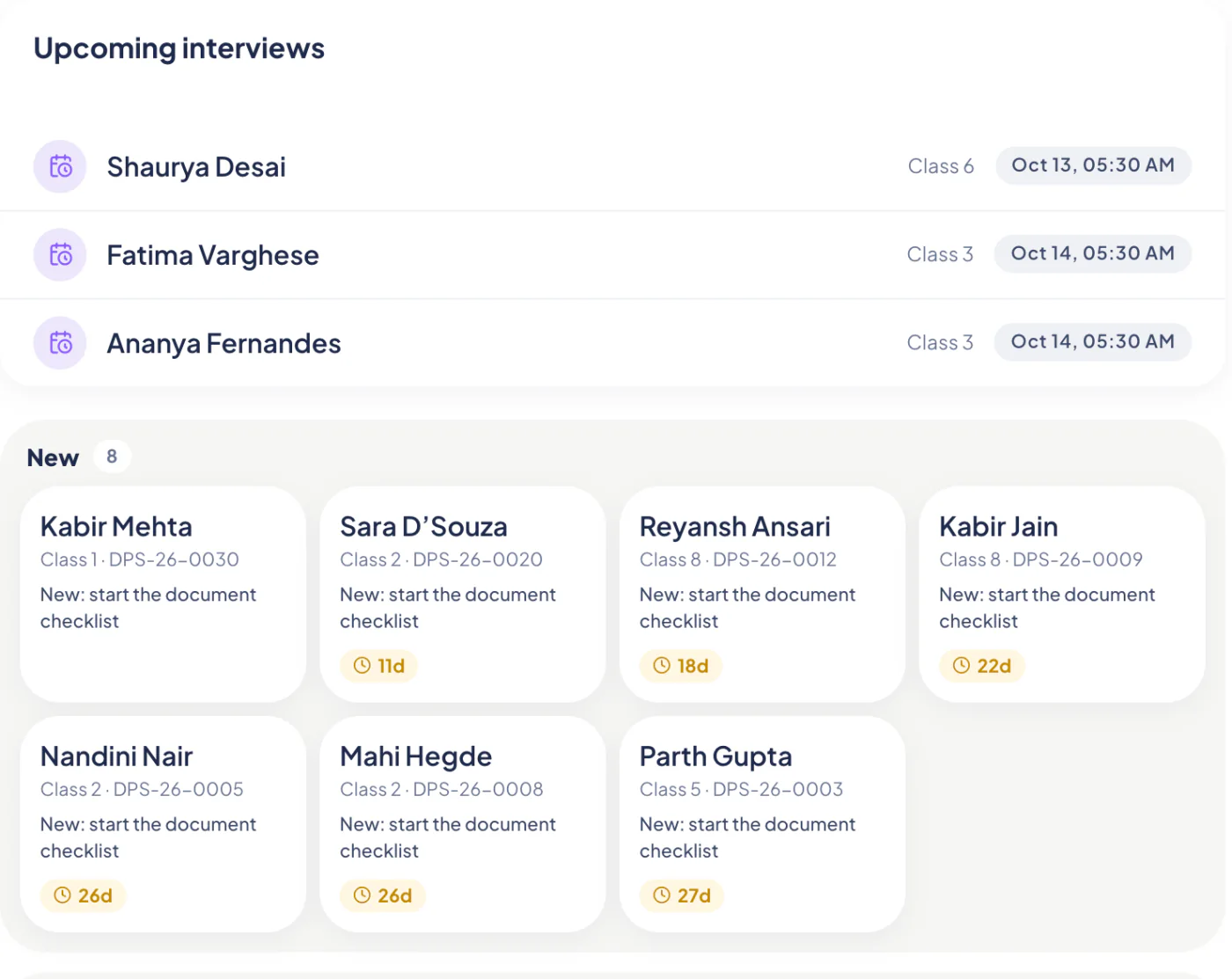This screenshot has height=979, width=1232.
Task: Click the ID text DPS-26-0005
Action: coord(179,789)
